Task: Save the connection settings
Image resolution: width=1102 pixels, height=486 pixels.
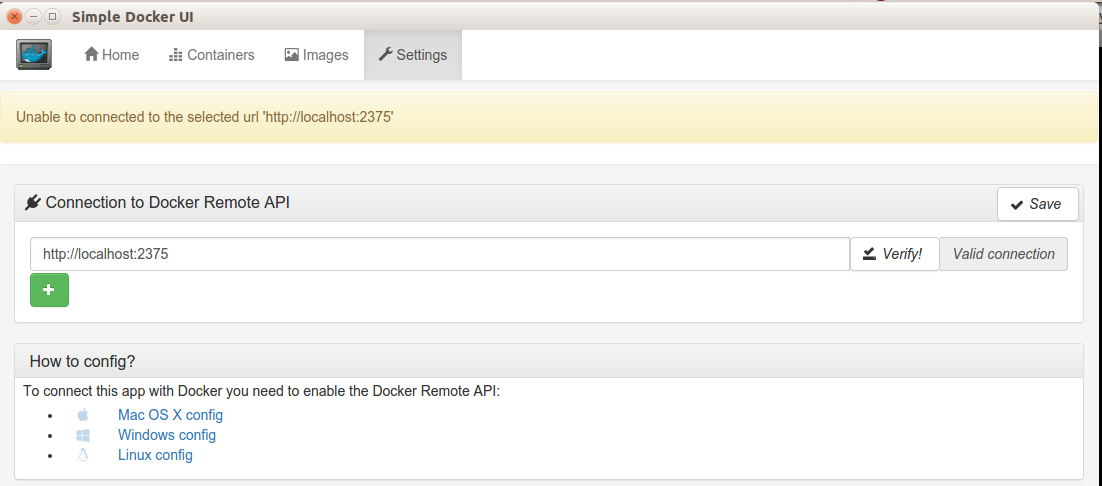Action: (x=1037, y=204)
